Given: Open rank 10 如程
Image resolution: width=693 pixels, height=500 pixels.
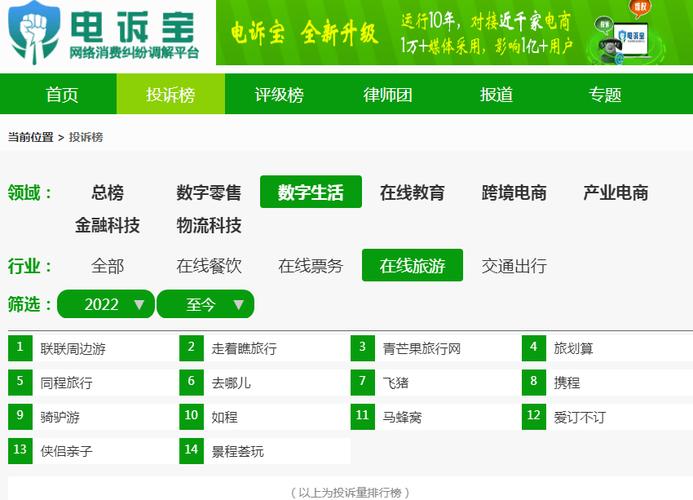Looking at the screenshot, I should tap(265, 416).
